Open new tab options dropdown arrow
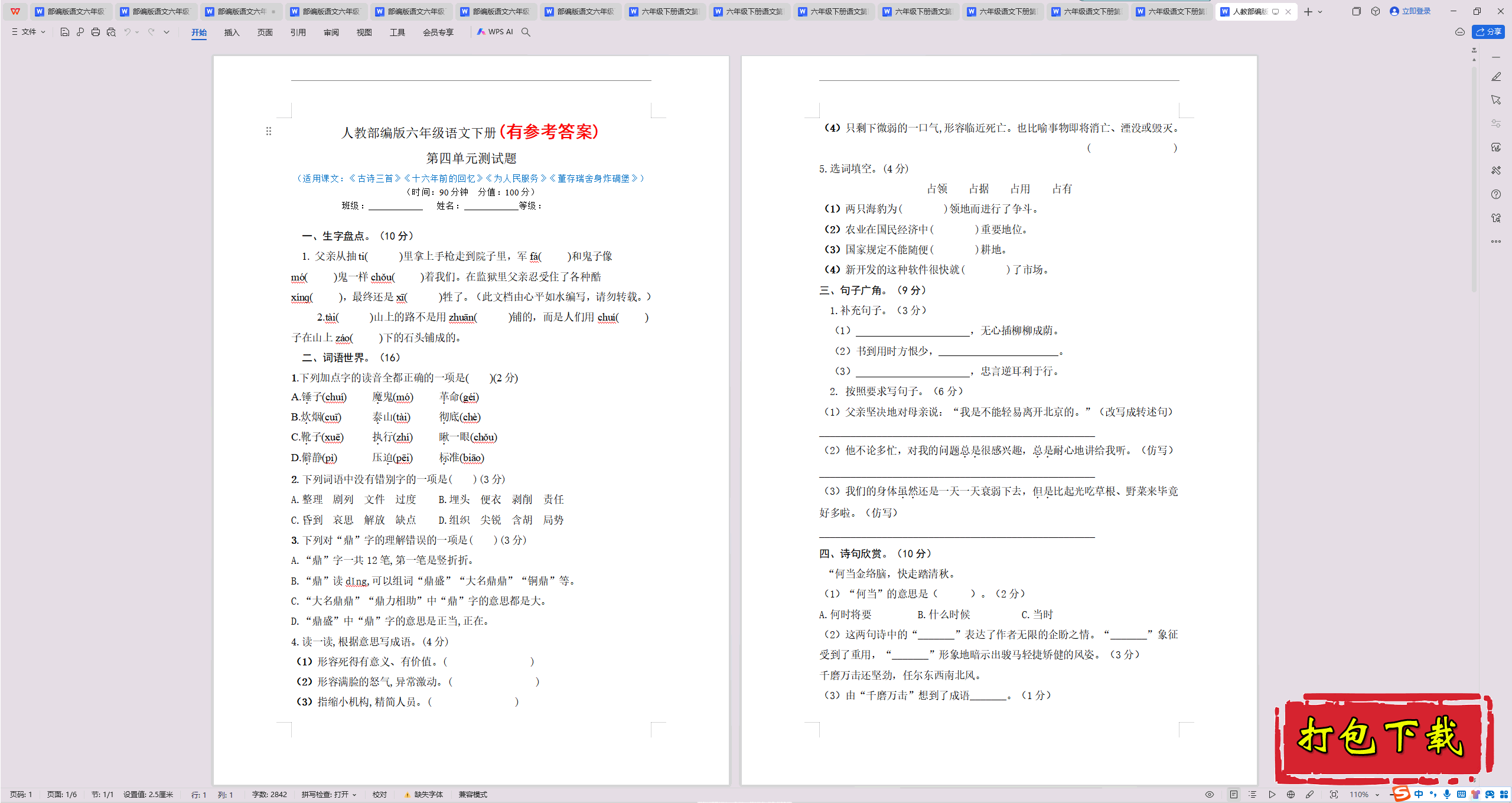The height and width of the screenshot is (803, 1512). click(1320, 12)
